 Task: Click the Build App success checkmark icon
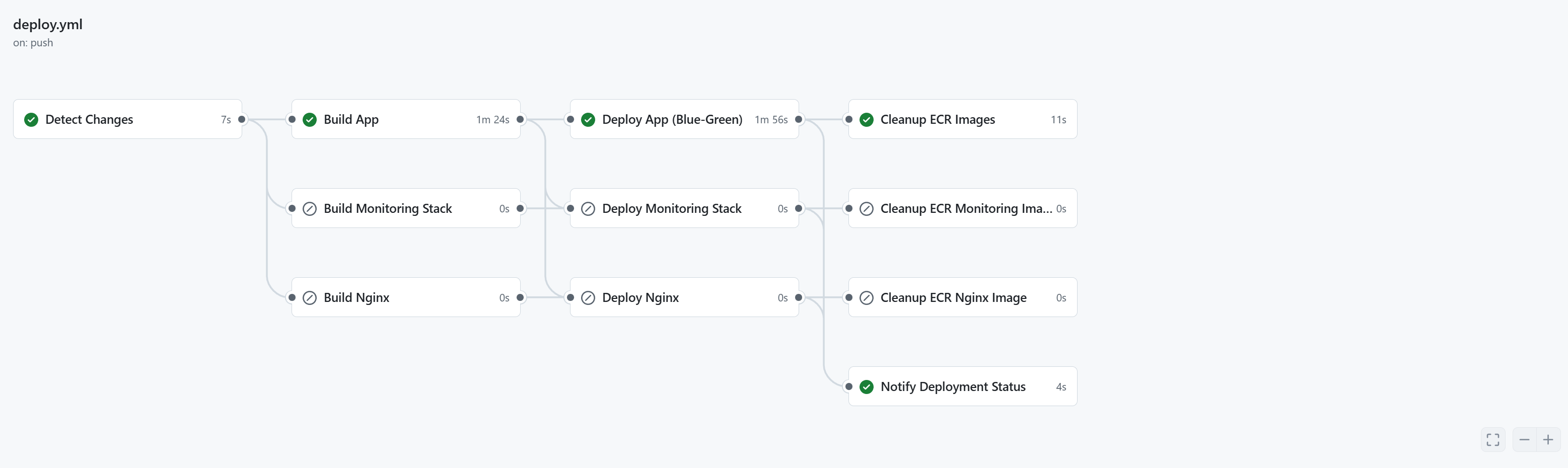click(310, 119)
